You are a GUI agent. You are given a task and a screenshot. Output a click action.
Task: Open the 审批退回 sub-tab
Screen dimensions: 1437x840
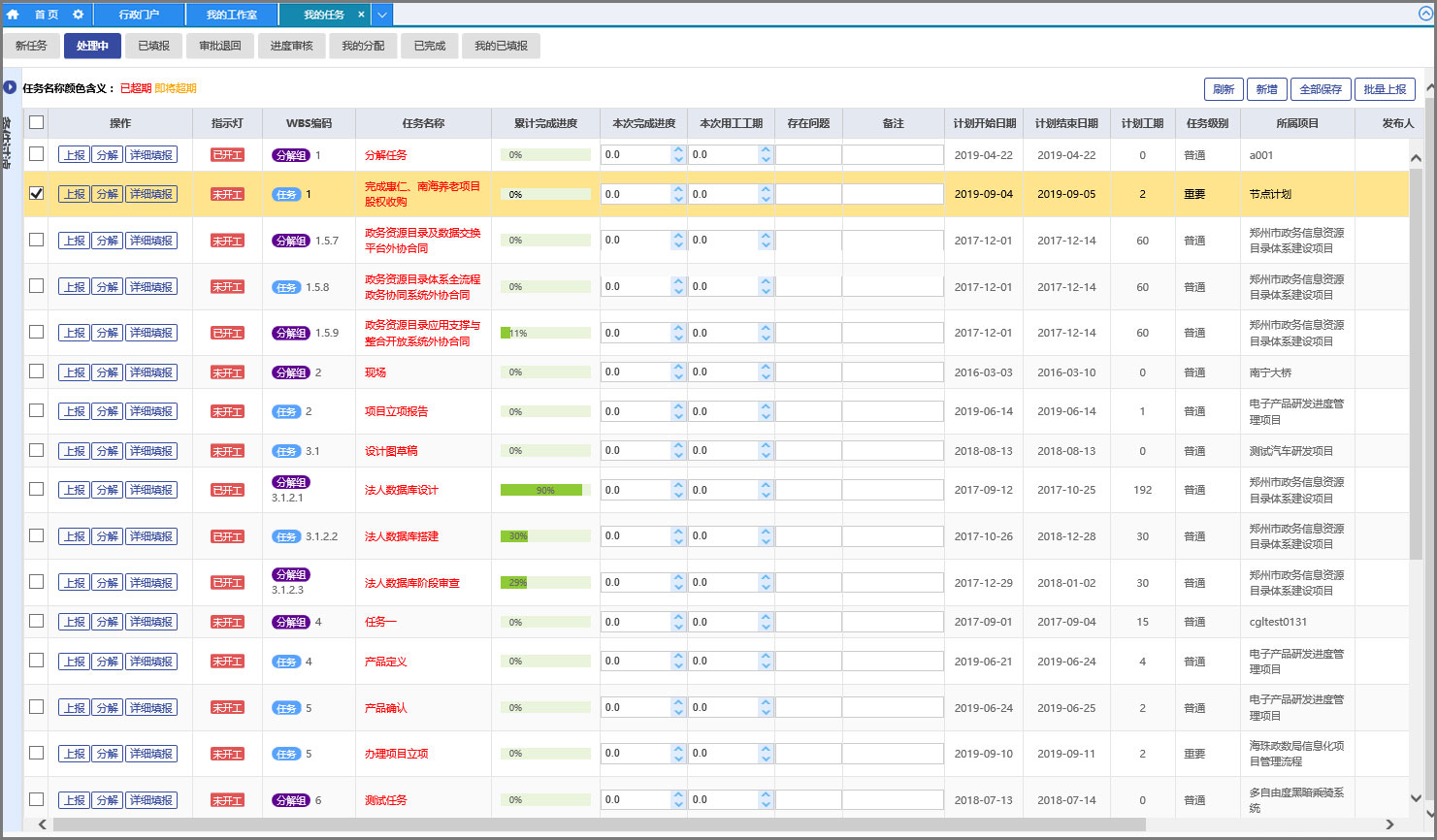220,46
